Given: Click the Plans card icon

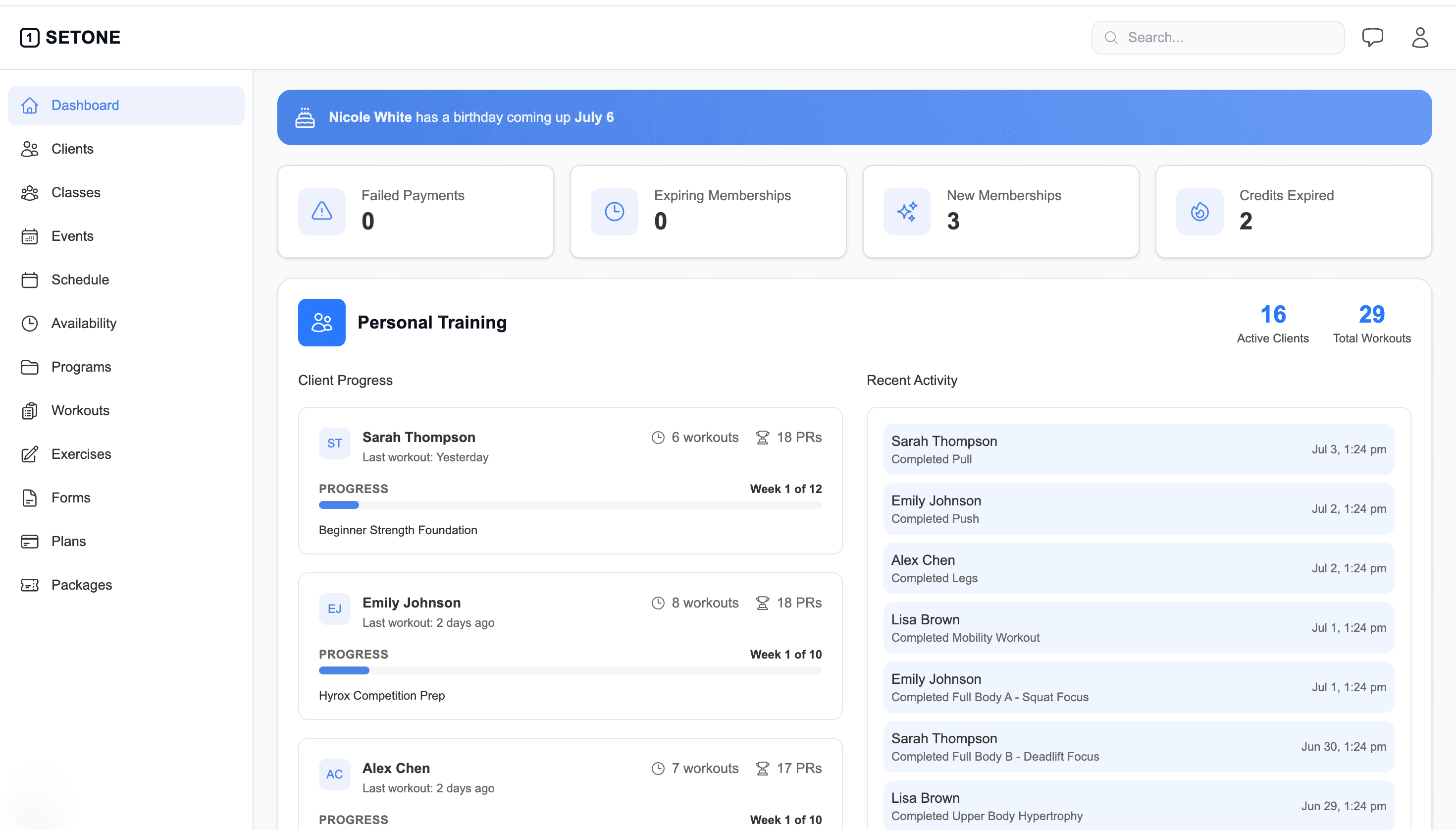Looking at the screenshot, I should coord(30,542).
